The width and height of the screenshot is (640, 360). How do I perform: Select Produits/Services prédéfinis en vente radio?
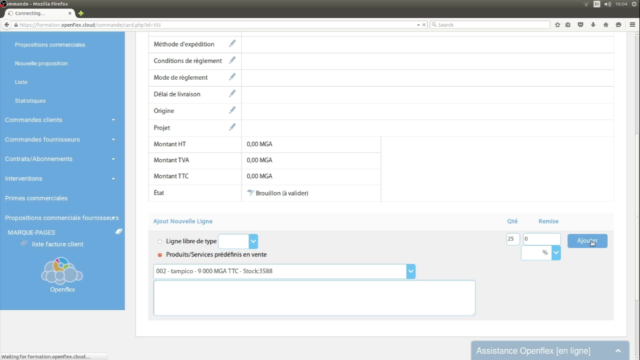pyautogui.click(x=160, y=255)
